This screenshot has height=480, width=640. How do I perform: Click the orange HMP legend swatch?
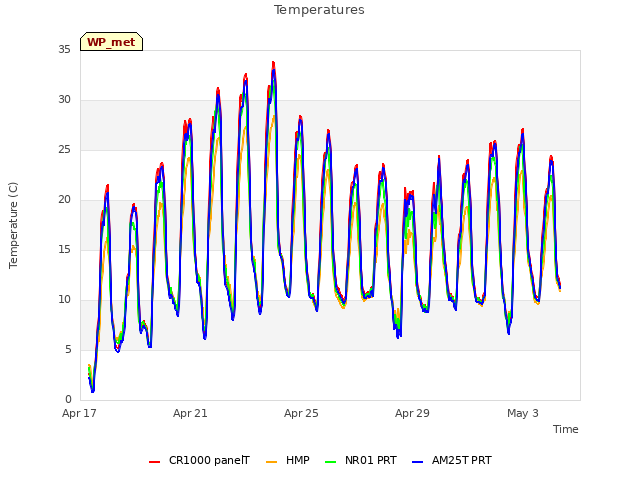[271, 462]
